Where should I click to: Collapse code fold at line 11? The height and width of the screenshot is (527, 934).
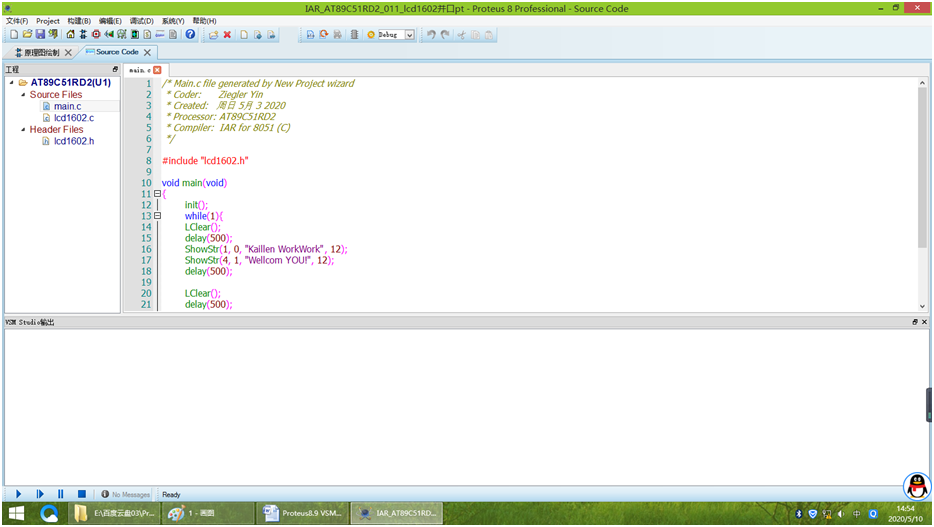(157, 194)
